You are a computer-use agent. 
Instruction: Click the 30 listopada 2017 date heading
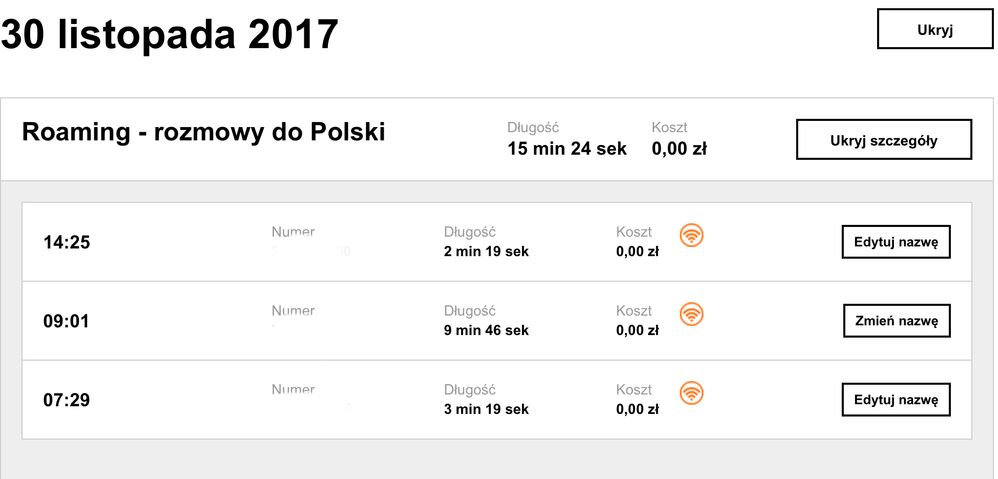170,36
